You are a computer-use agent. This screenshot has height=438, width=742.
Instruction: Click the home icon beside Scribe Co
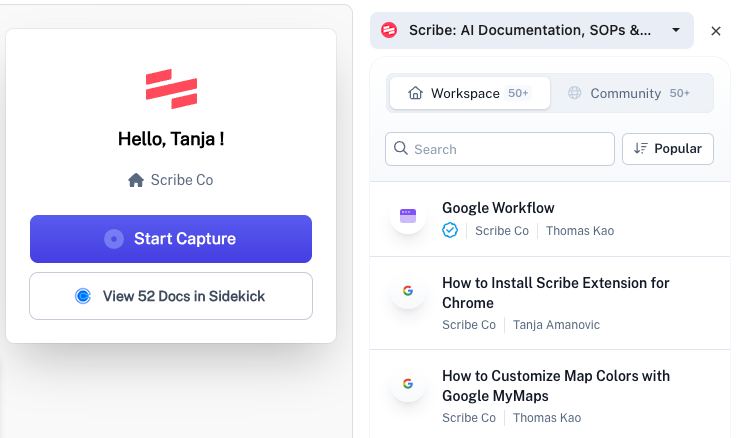(x=136, y=180)
